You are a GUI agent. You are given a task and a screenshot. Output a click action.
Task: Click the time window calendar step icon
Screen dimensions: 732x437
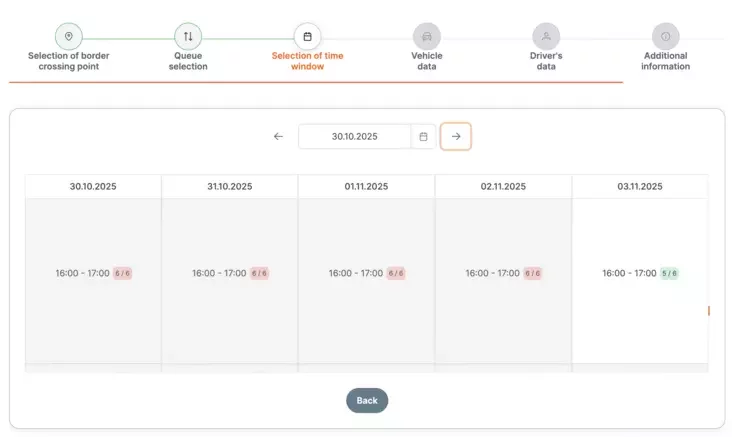[307, 37]
